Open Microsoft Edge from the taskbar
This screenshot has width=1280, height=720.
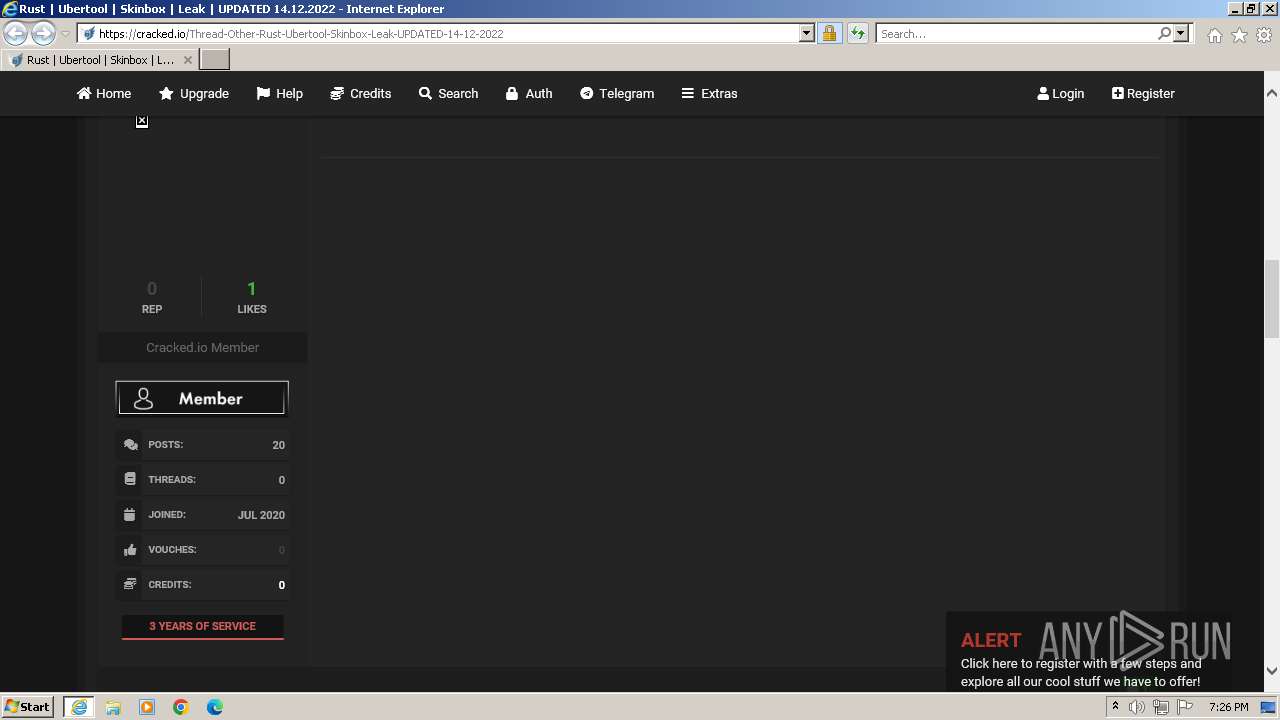(215, 707)
